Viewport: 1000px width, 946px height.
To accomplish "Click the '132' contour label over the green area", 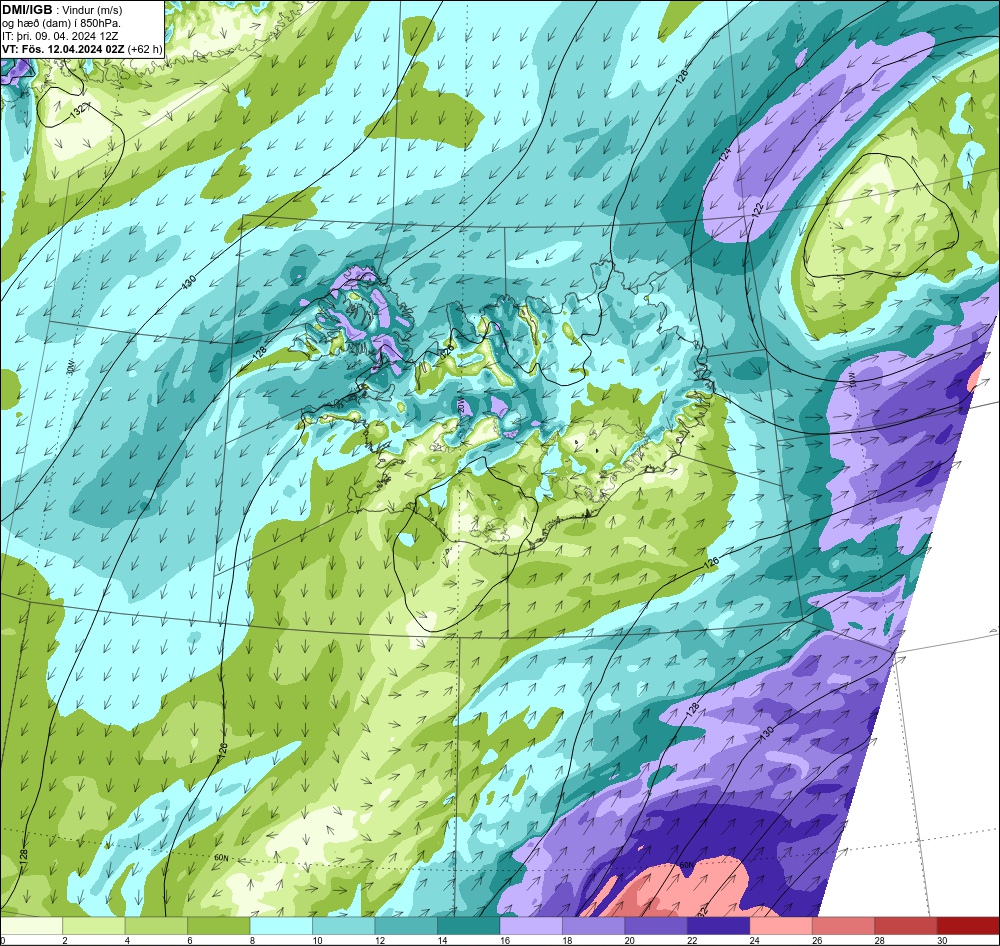I will 78,111.
